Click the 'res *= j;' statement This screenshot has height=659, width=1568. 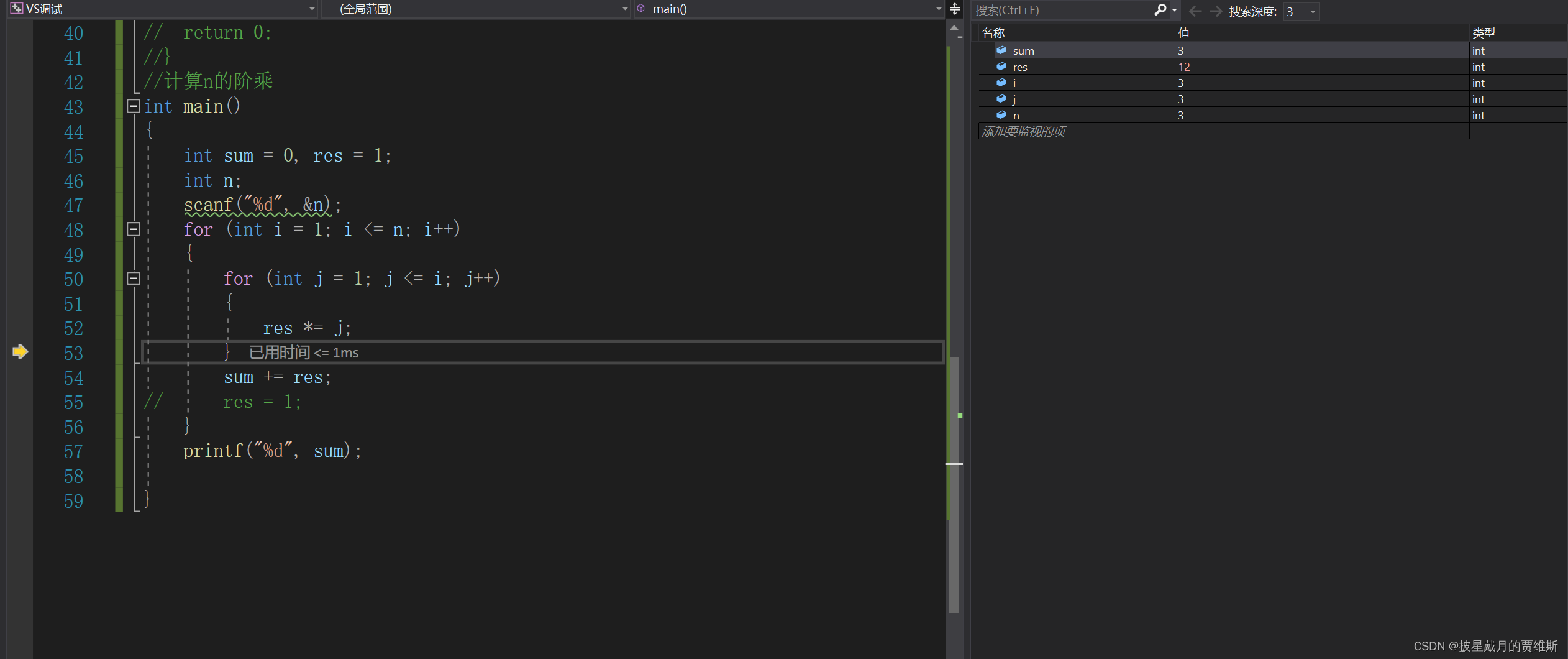[307, 328]
